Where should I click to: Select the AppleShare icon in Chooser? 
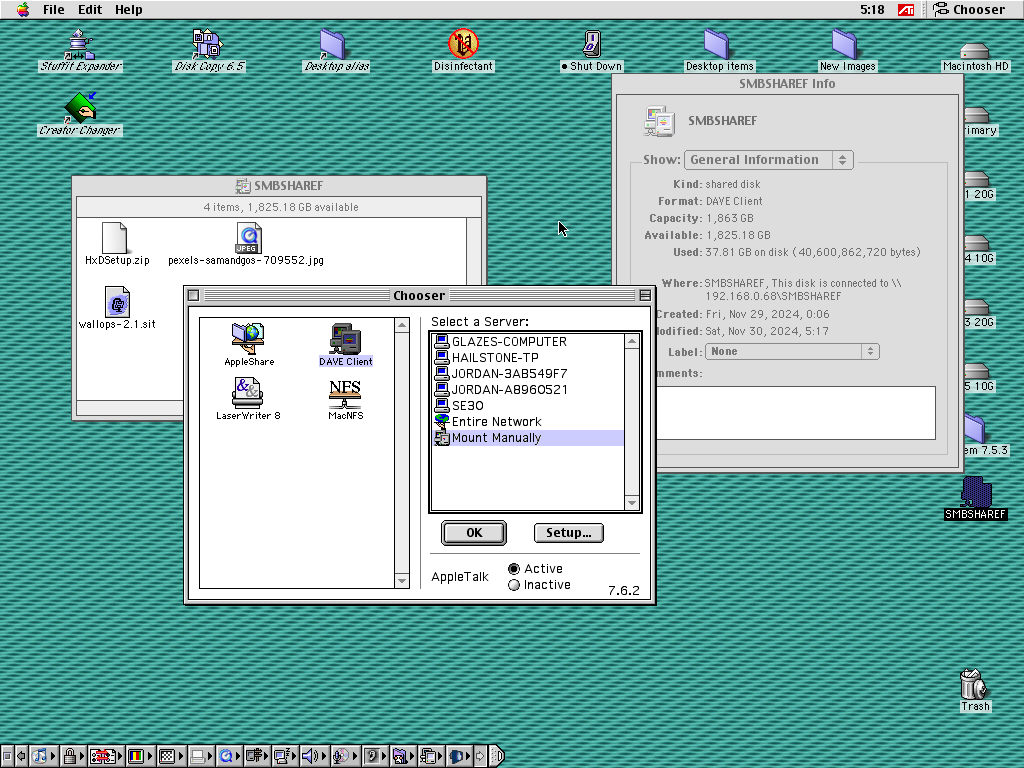tap(249, 344)
